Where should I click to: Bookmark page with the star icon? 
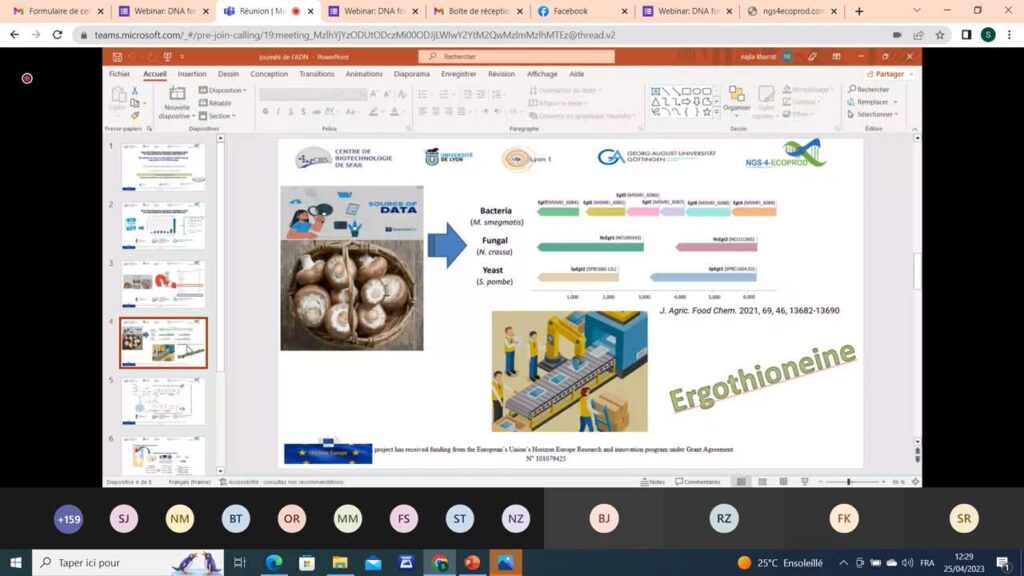pyautogui.click(x=939, y=34)
